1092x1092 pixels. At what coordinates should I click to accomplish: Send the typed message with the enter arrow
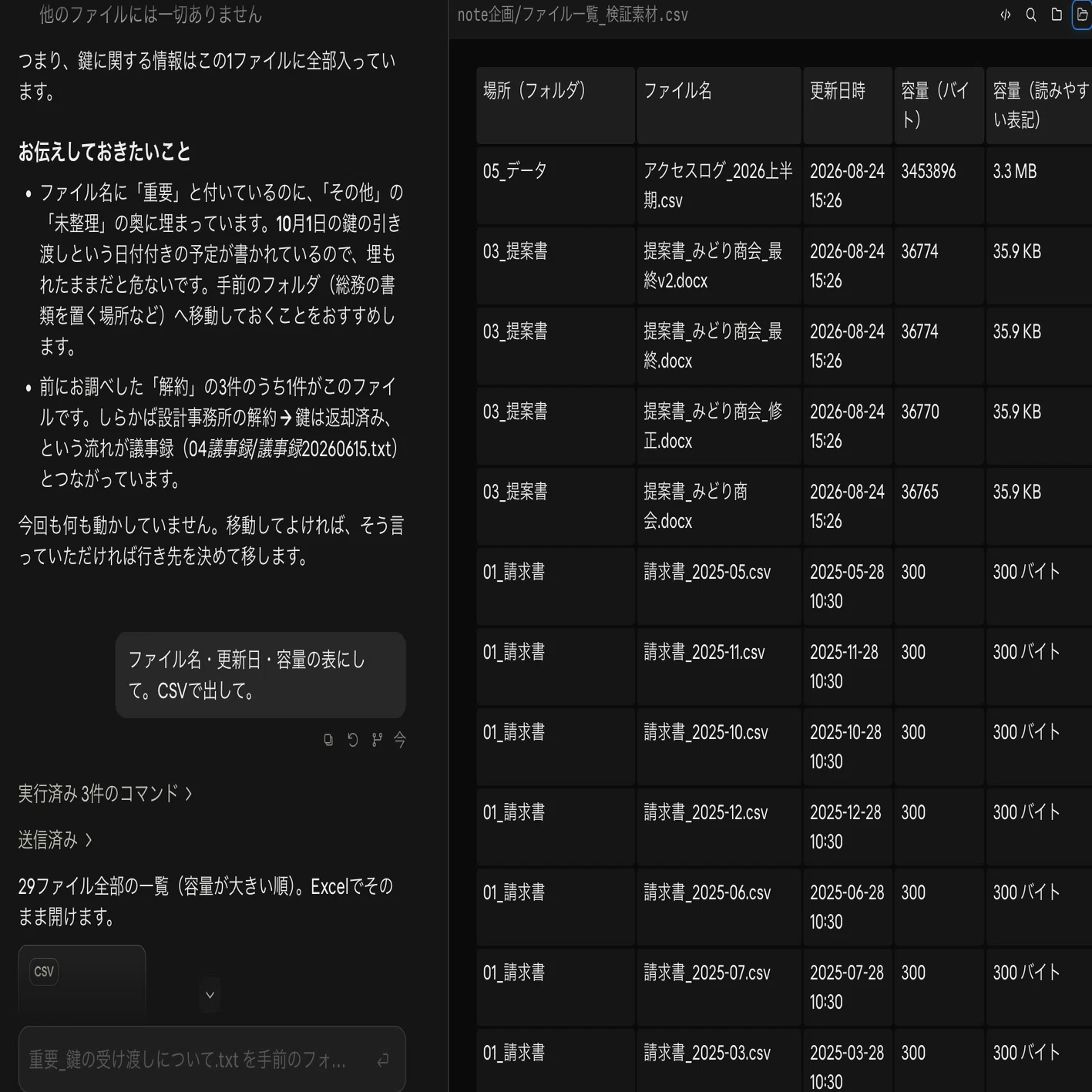(383, 1060)
